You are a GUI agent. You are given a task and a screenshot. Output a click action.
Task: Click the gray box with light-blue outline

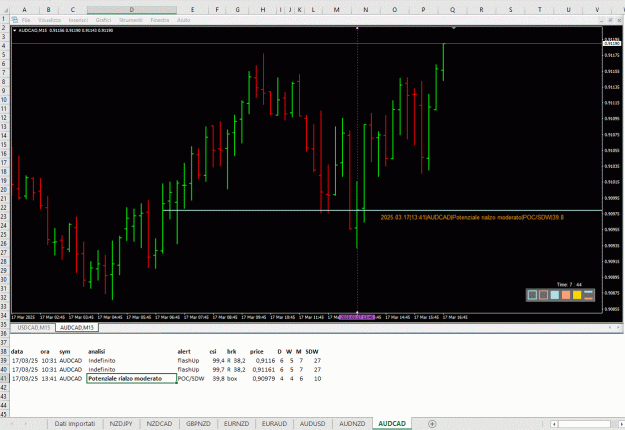pyautogui.click(x=532, y=295)
